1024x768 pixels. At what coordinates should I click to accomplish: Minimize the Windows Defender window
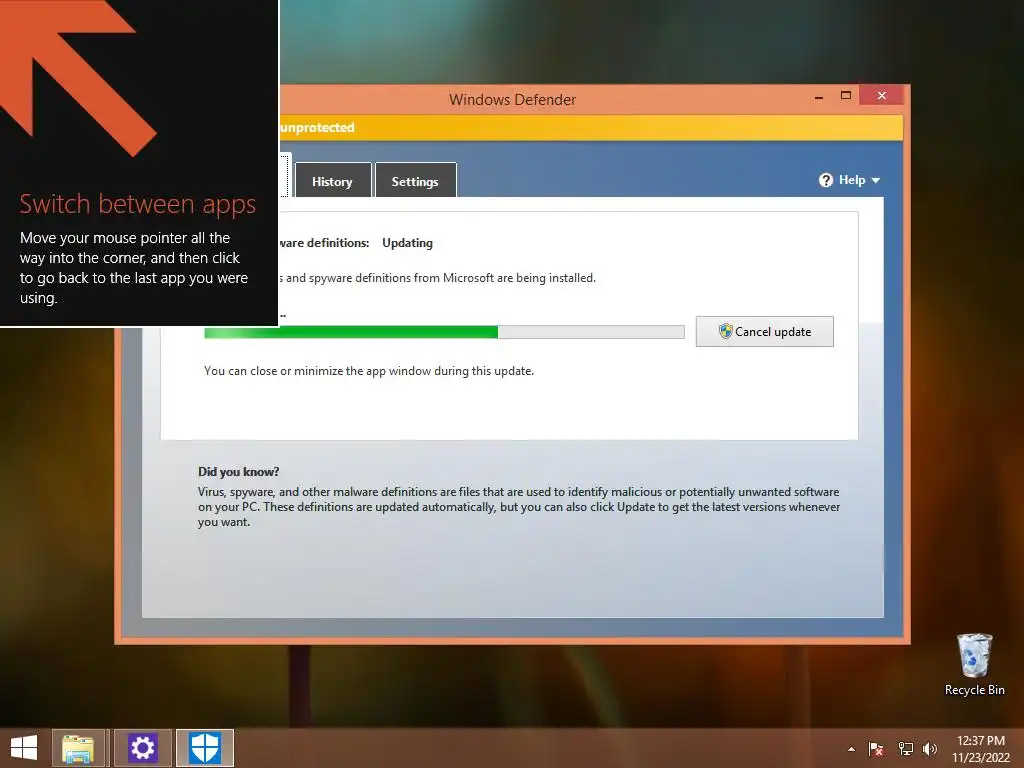[x=819, y=96]
